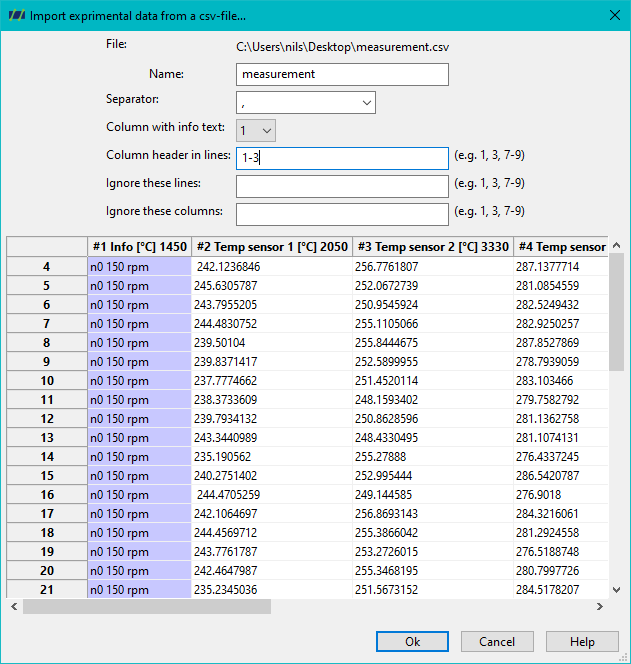Screen dimensions: 631x664
Task: Focus the Column header in lines field
Action: (342, 158)
